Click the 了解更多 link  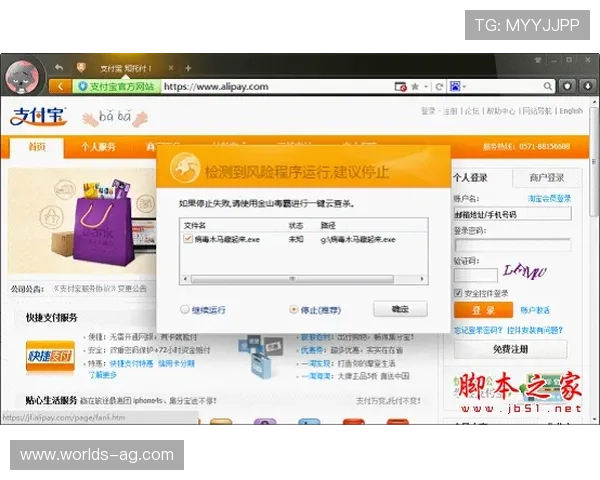point(103,375)
